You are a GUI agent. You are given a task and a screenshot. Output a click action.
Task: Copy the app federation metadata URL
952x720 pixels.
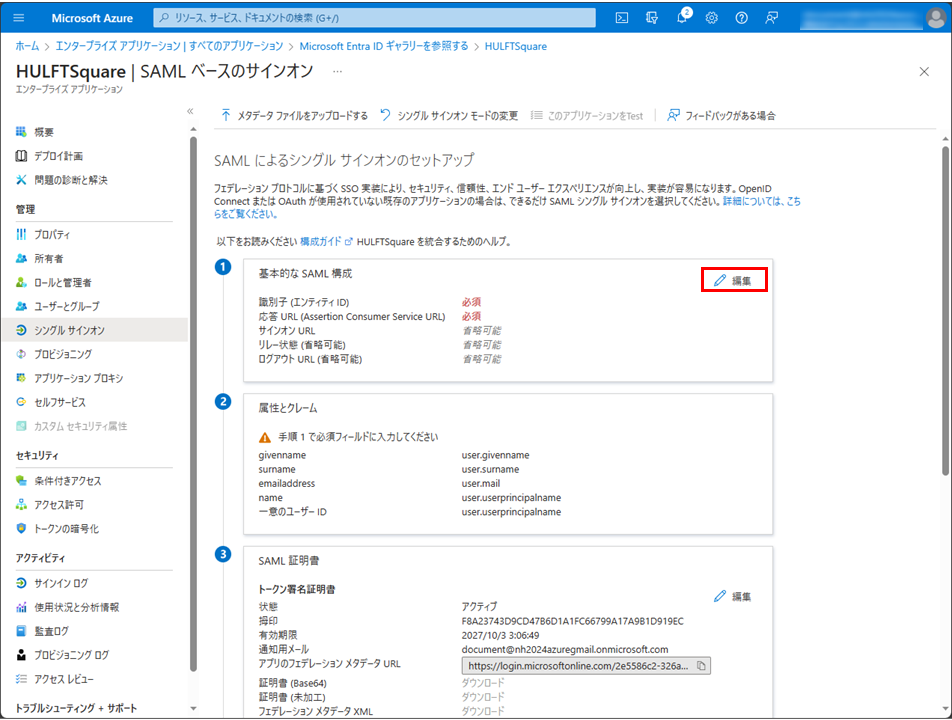(701, 665)
